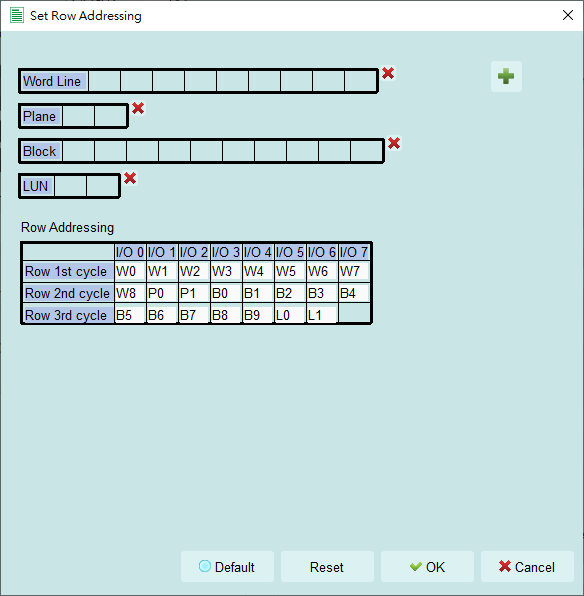Select the Word Line label
This screenshot has height=596, width=584.
(x=54, y=81)
